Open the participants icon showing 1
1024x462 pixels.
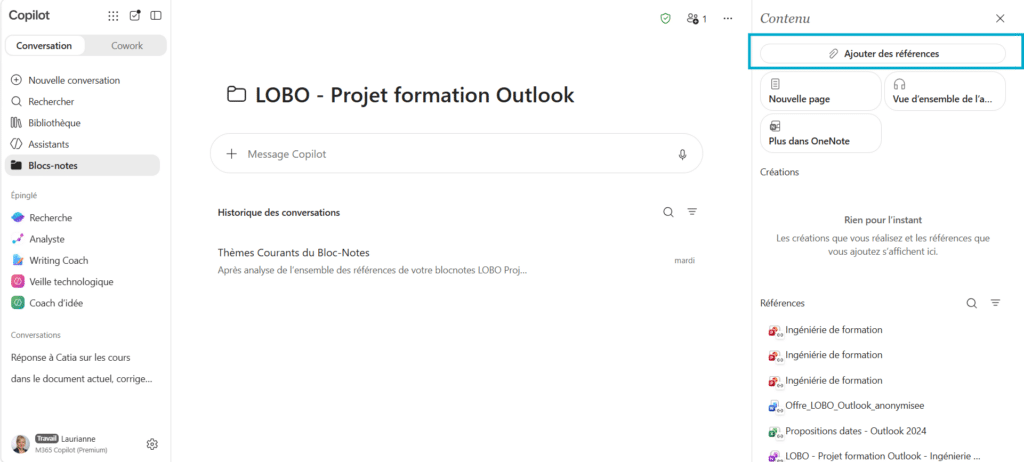point(697,19)
